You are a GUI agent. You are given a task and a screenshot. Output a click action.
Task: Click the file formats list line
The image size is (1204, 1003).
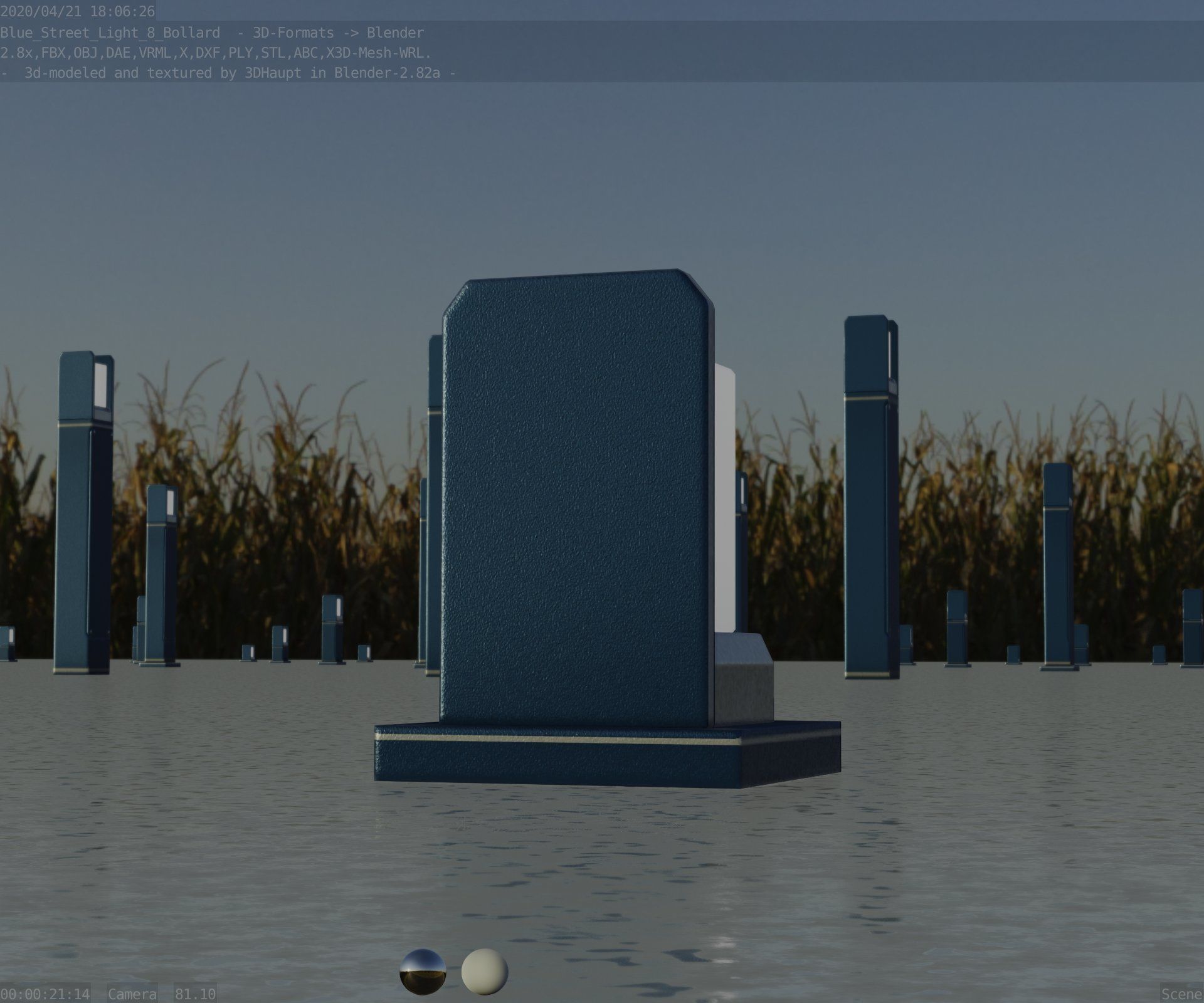tap(215, 53)
